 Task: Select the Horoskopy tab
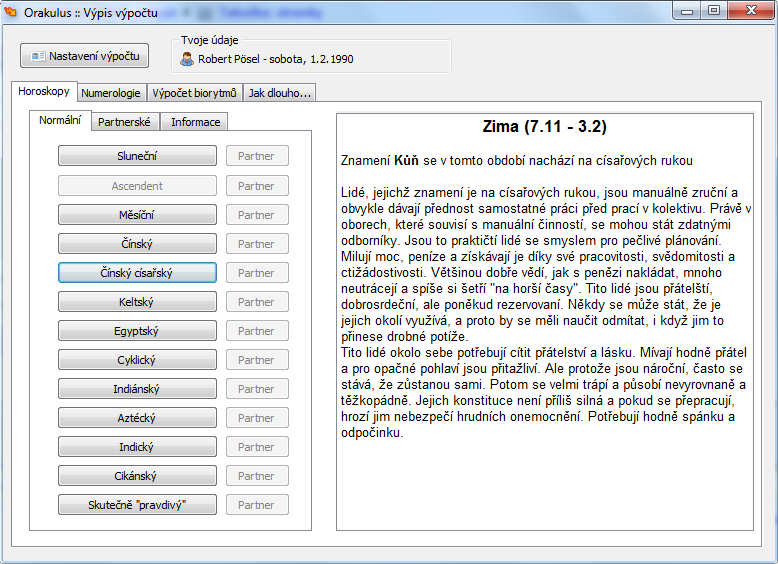(44, 92)
